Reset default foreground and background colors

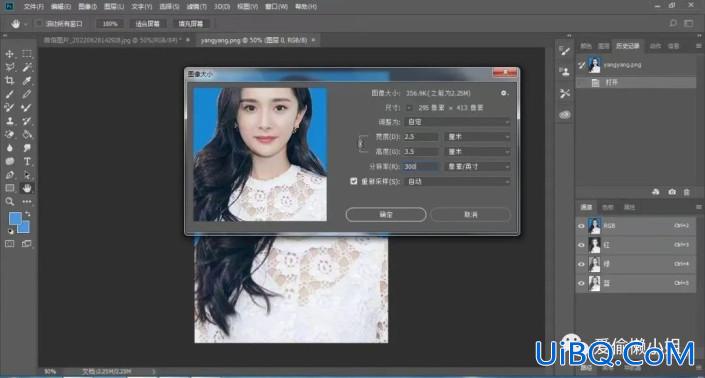[x=10, y=231]
